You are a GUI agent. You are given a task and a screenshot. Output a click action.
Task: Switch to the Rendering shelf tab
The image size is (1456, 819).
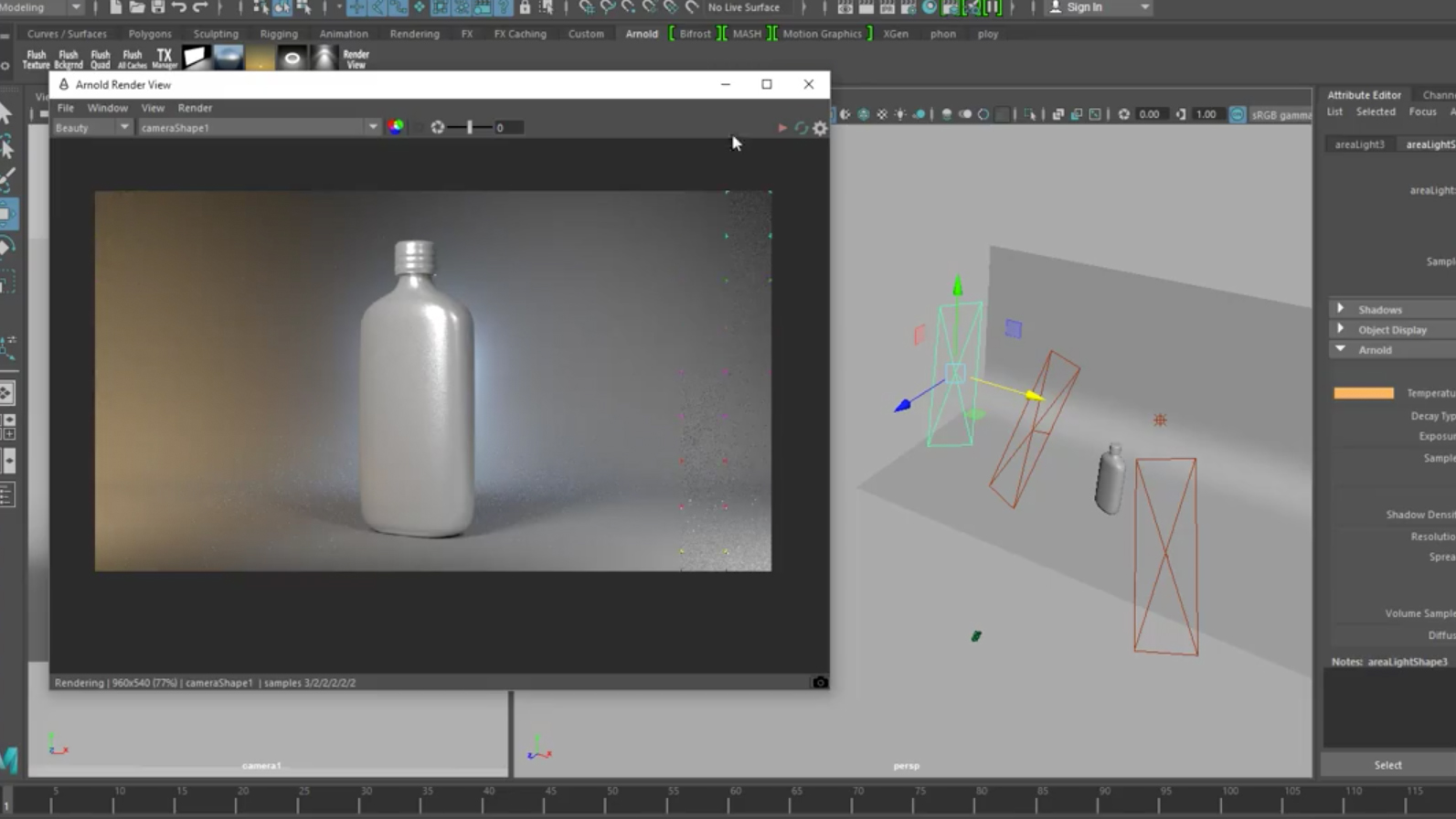point(414,34)
